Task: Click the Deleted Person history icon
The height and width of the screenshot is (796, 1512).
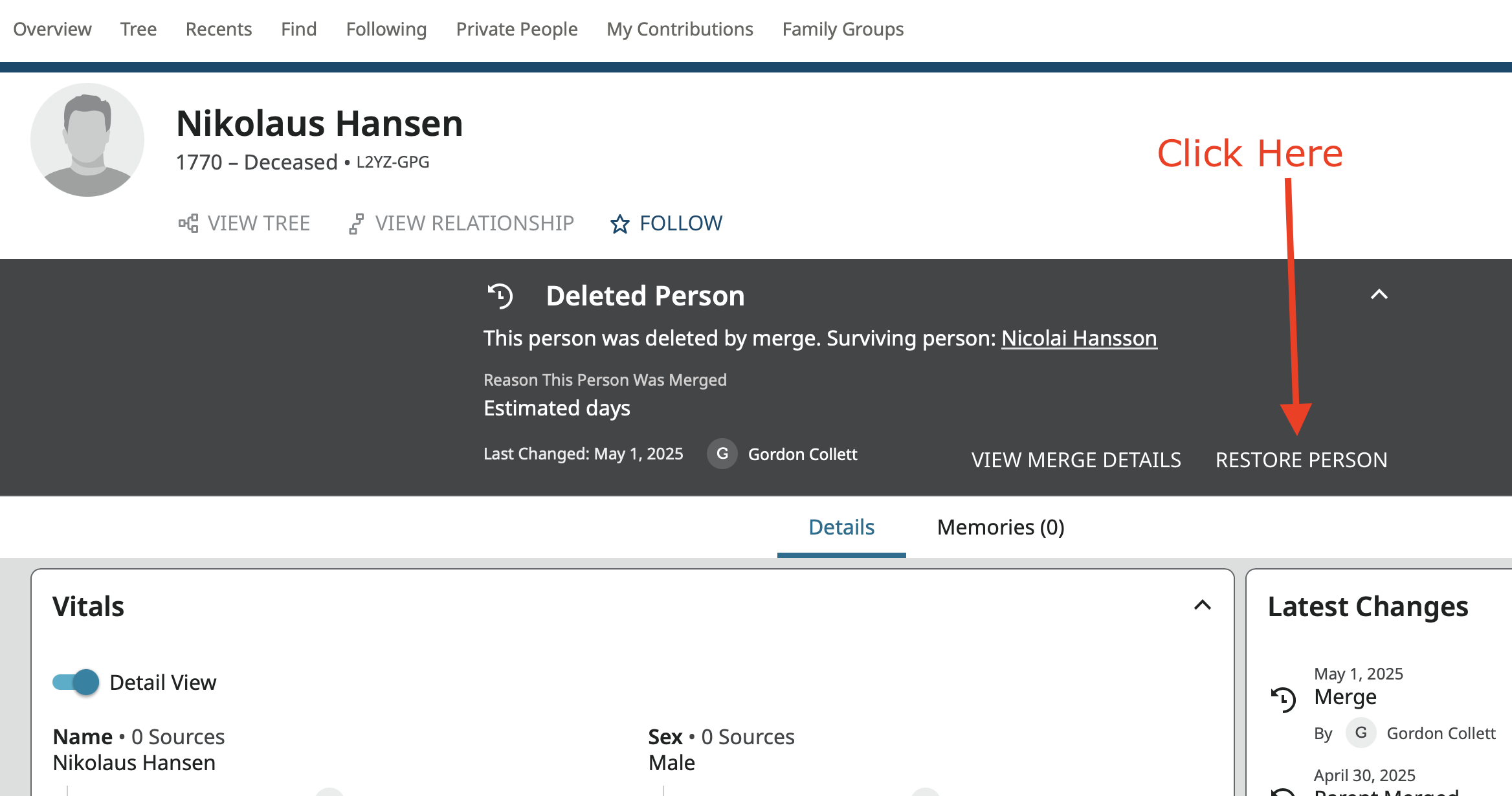Action: pyautogui.click(x=500, y=296)
